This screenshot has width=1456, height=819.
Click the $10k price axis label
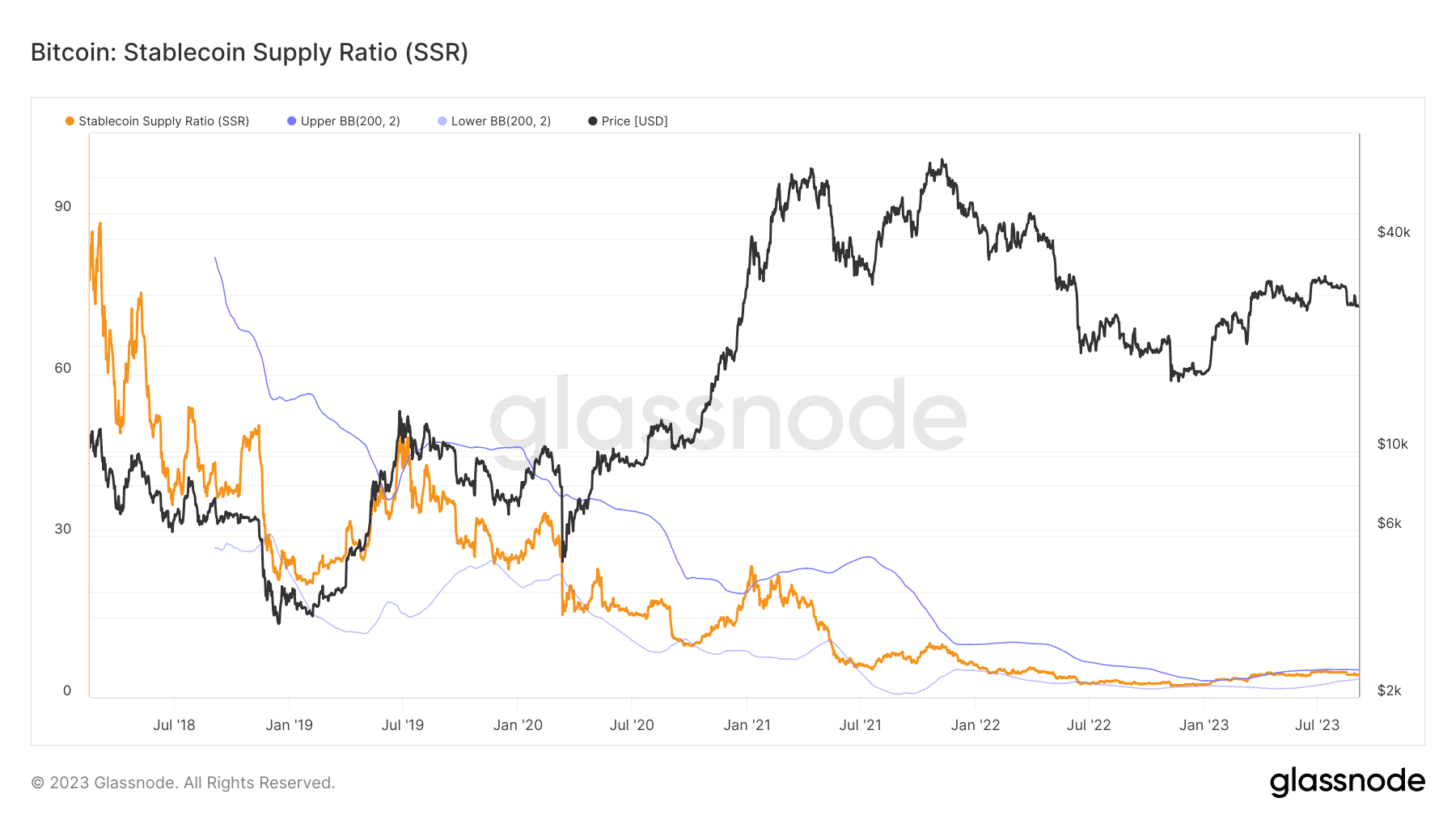[x=1393, y=445]
